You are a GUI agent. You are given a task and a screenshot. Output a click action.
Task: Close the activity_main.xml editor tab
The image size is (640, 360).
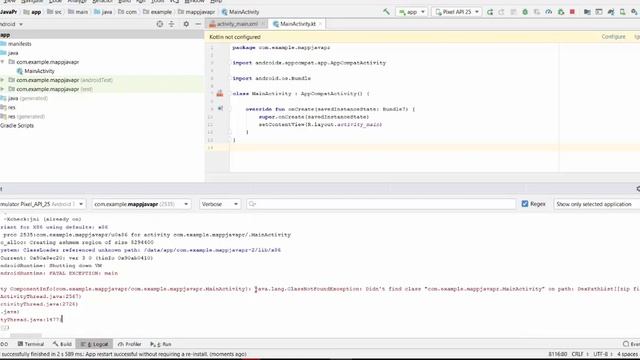click(263, 24)
